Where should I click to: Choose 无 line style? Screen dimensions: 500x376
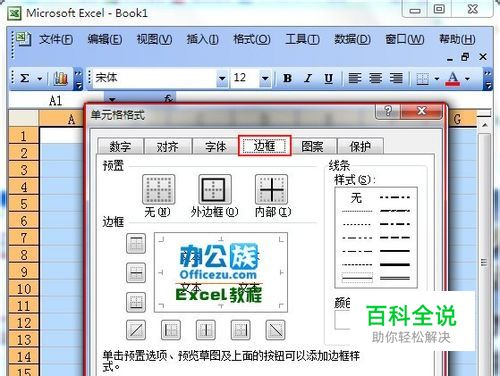(x=356, y=198)
